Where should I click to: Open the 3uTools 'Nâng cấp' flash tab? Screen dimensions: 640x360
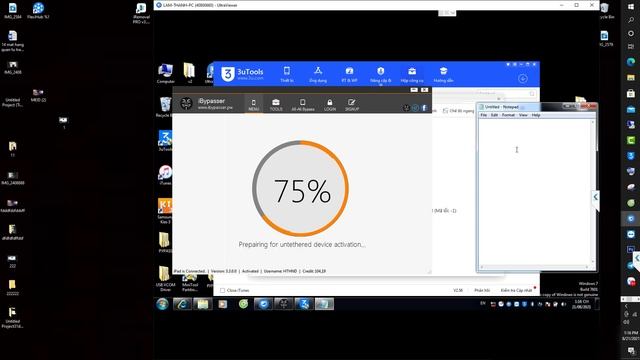point(381,75)
